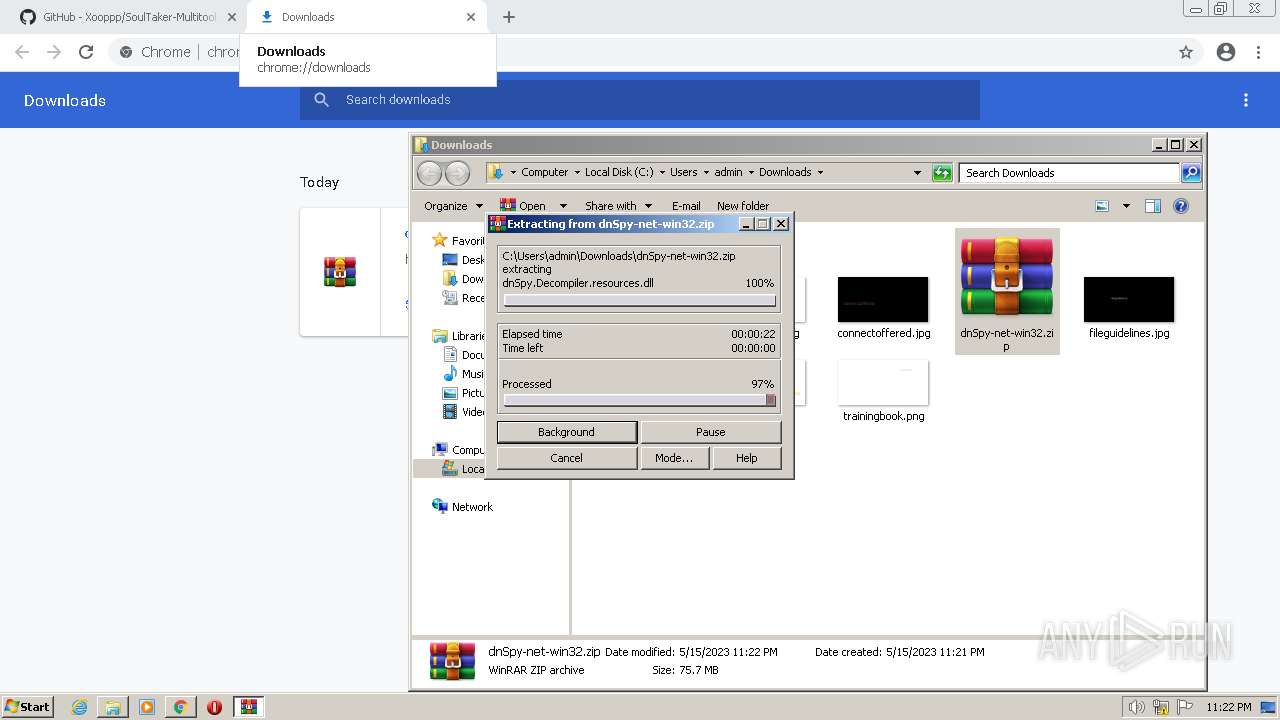Click the dnSpy.Decompiler.resources.dll file progress bar

click(639, 300)
